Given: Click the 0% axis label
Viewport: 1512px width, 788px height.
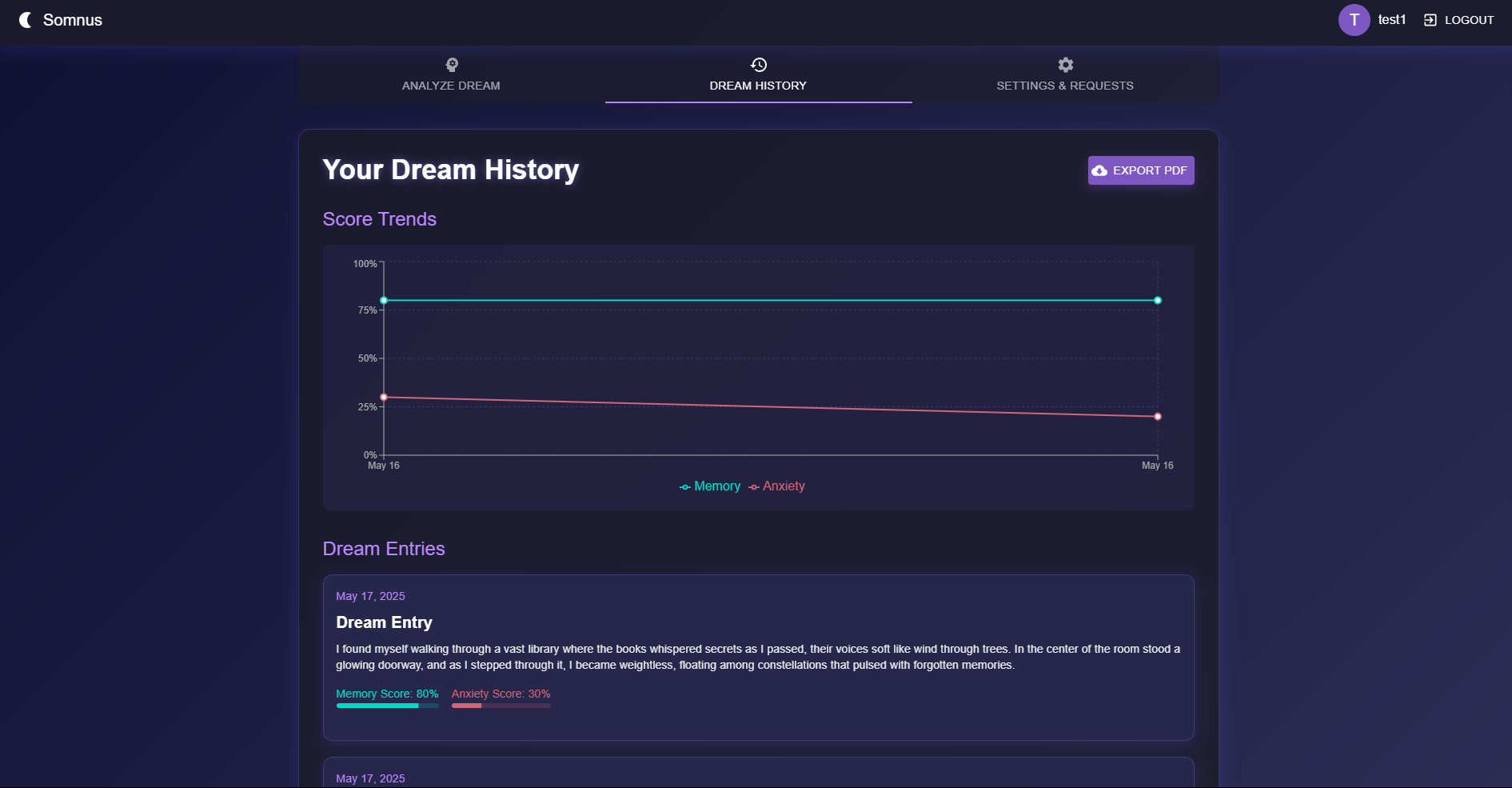Looking at the screenshot, I should 370,455.
